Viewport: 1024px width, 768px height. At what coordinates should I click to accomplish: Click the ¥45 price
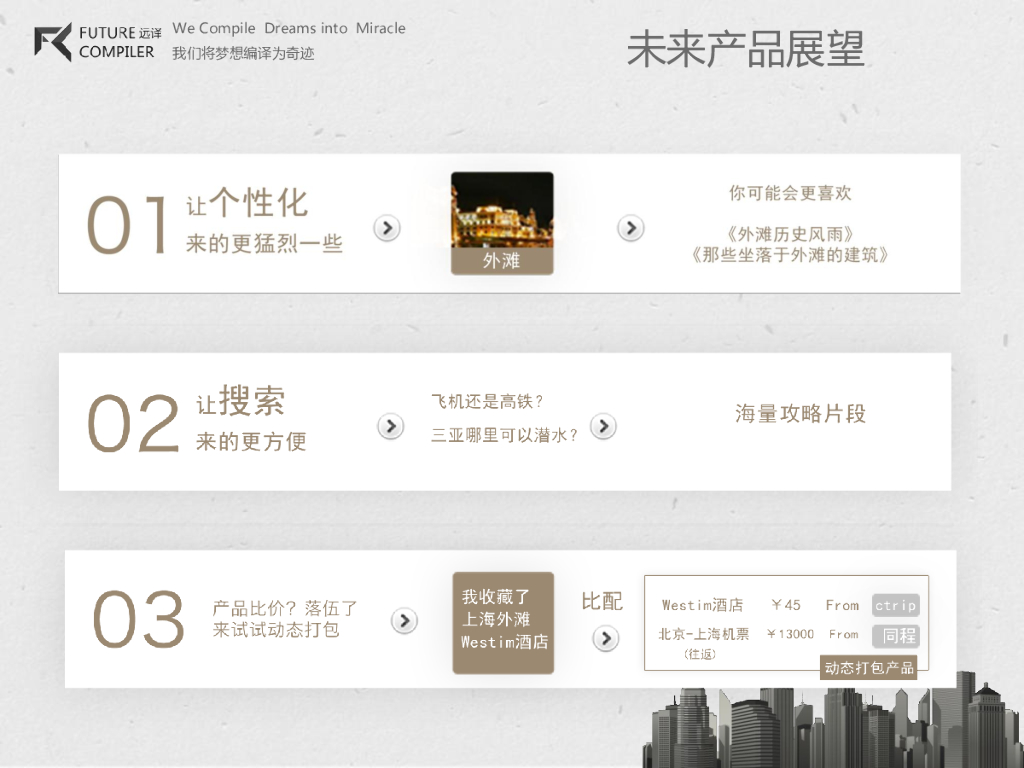[x=786, y=605]
